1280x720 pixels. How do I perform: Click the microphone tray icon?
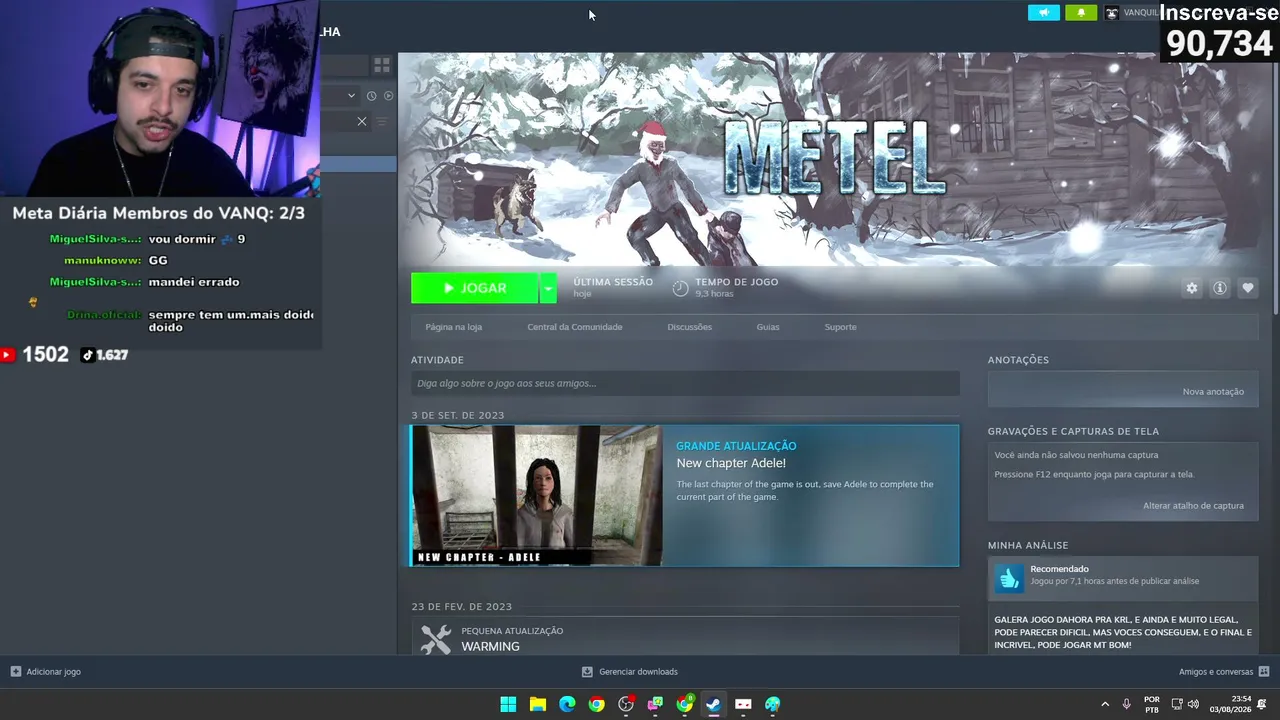pos(1127,704)
